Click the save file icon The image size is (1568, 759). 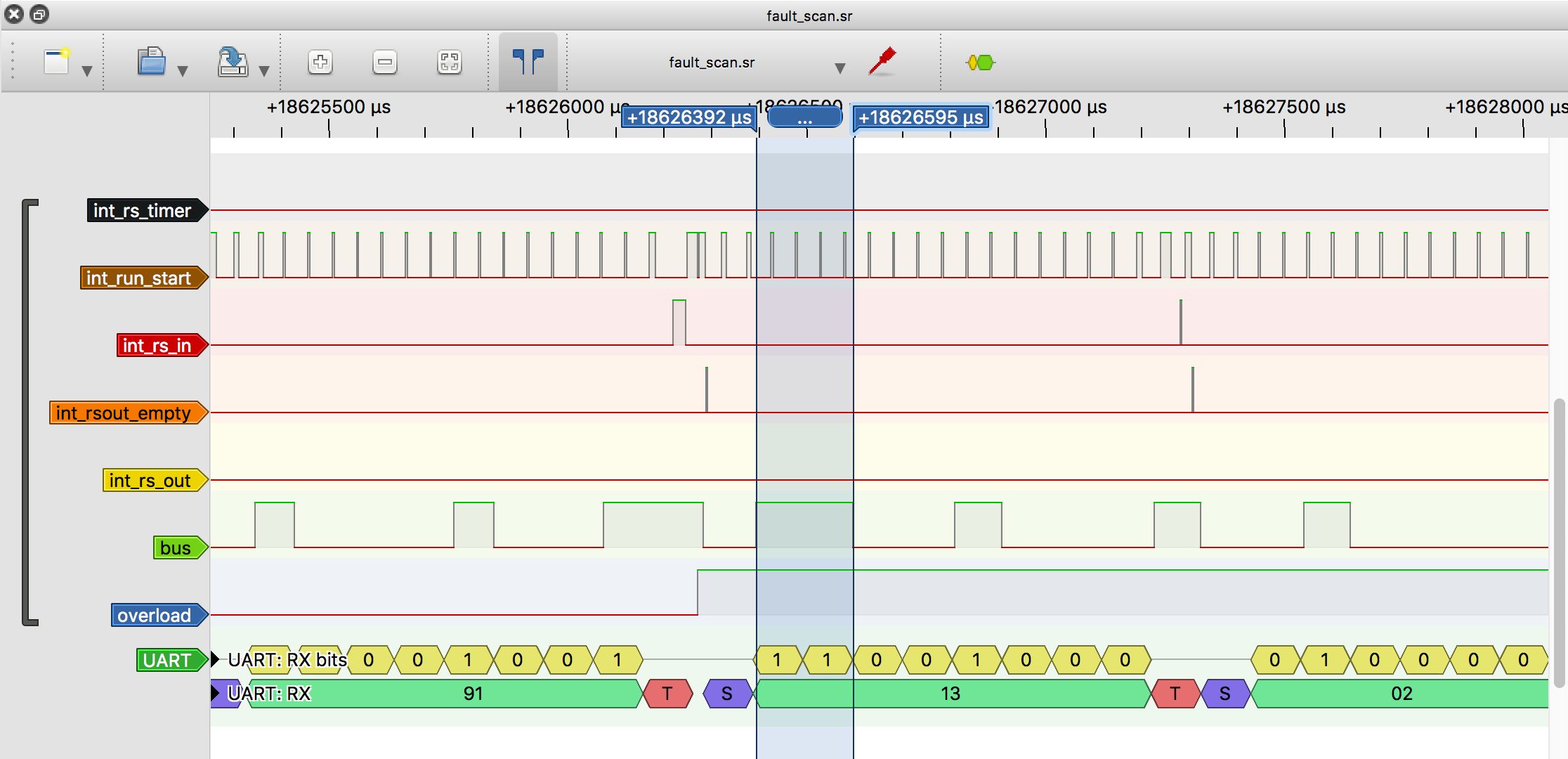pyautogui.click(x=233, y=62)
